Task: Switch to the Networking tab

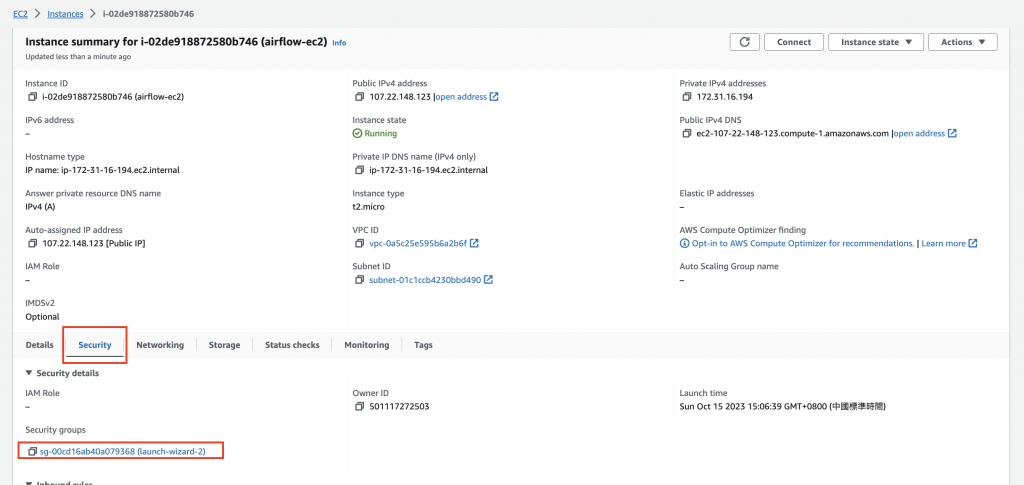Action: tap(160, 345)
